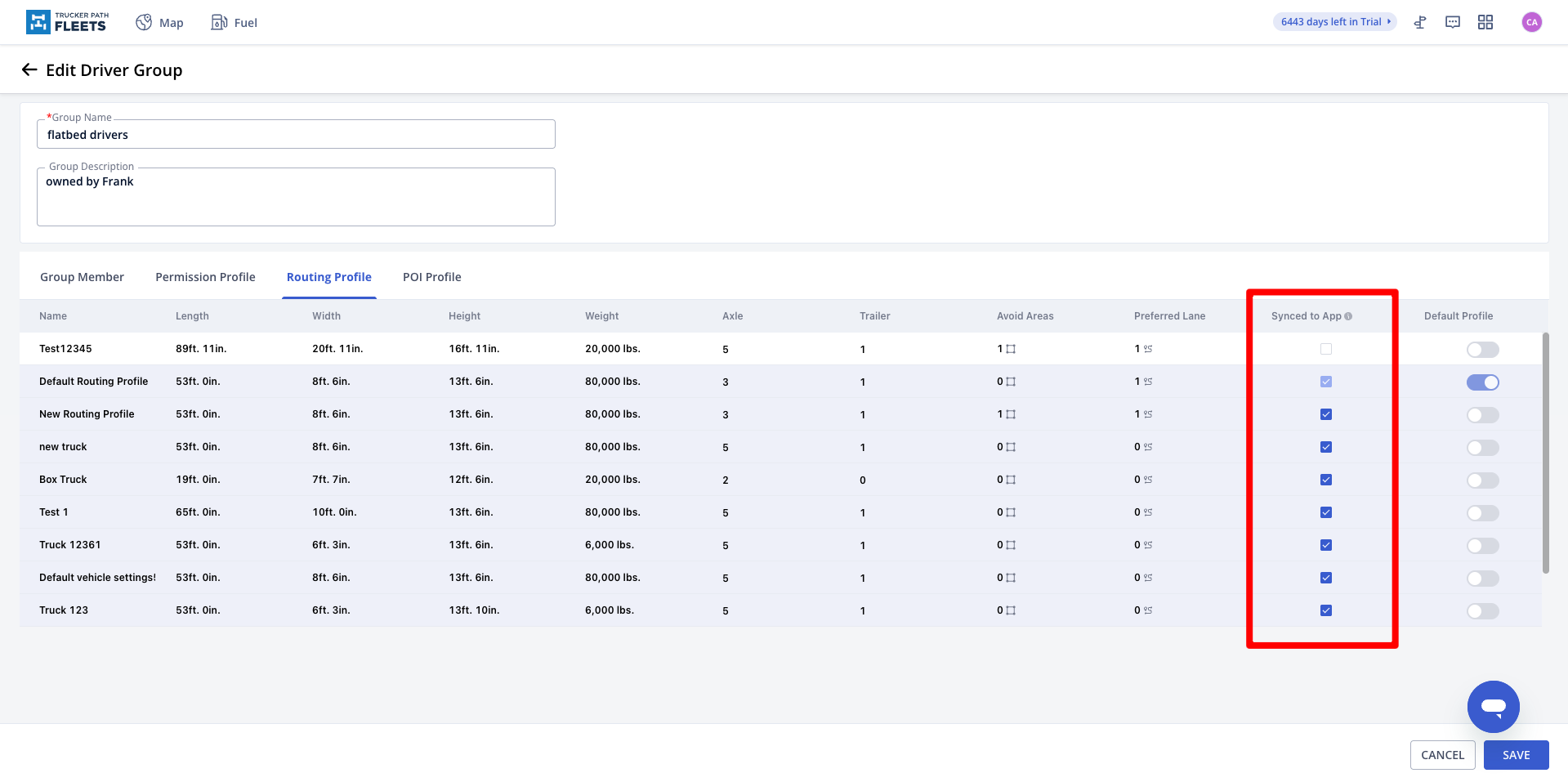Switch to the Group Member tab
The image size is (1568, 782).
pyautogui.click(x=82, y=277)
